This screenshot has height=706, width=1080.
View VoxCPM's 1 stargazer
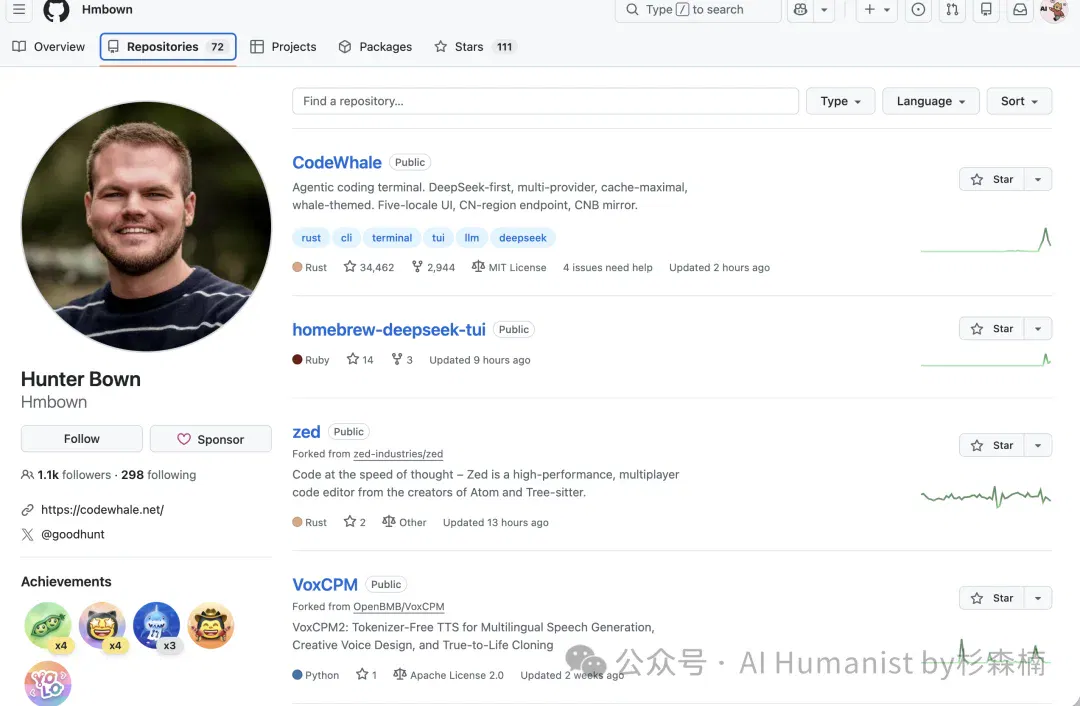366,675
